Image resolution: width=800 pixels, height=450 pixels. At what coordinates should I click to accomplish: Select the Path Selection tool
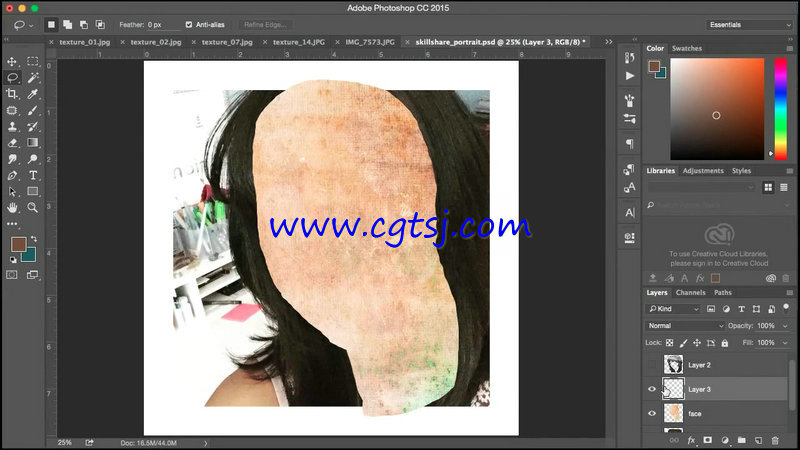pos(12,192)
